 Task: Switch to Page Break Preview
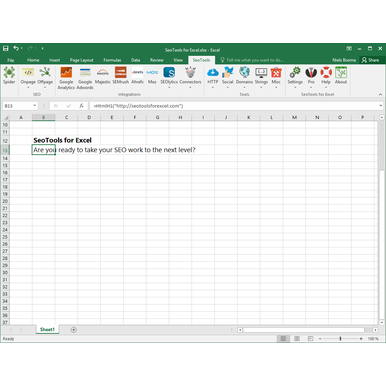click(310, 339)
